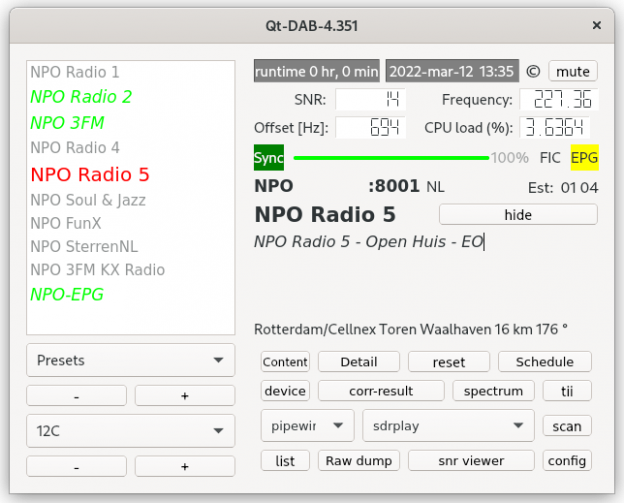Screen dimensions: 624x503
Task: Mute the audio output
Action: coord(572,71)
